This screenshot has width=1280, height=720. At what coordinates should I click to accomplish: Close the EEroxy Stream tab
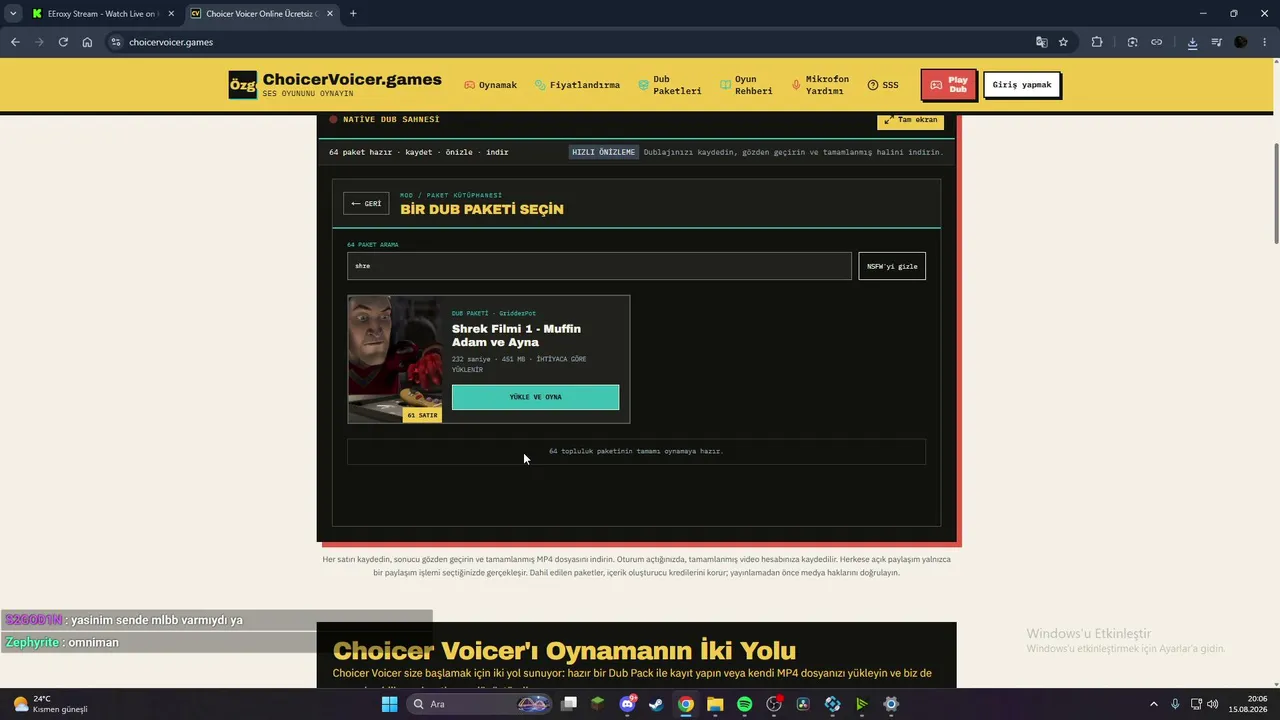[x=171, y=14]
